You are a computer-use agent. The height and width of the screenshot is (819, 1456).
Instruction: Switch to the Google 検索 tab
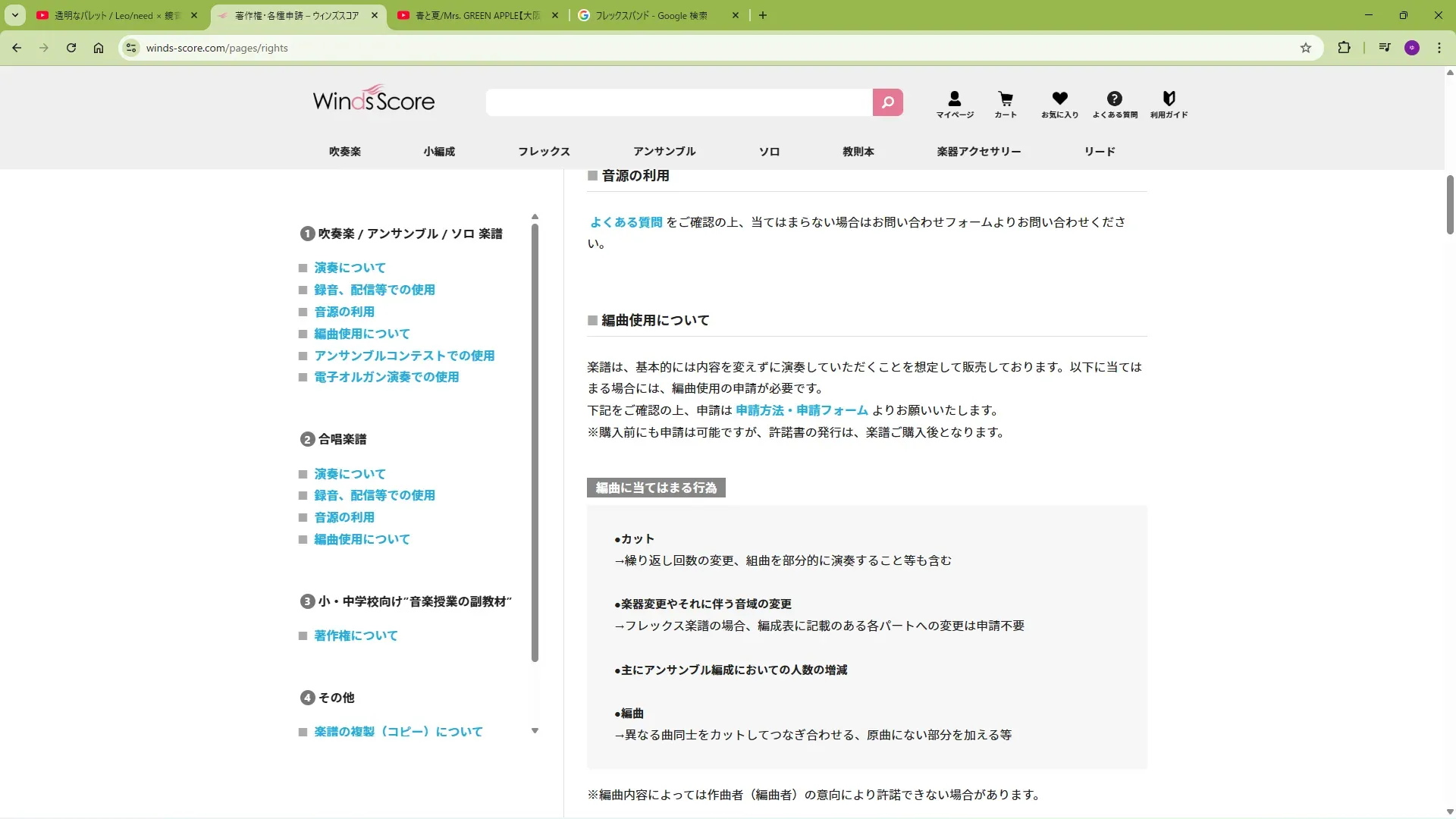click(x=651, y=15)
